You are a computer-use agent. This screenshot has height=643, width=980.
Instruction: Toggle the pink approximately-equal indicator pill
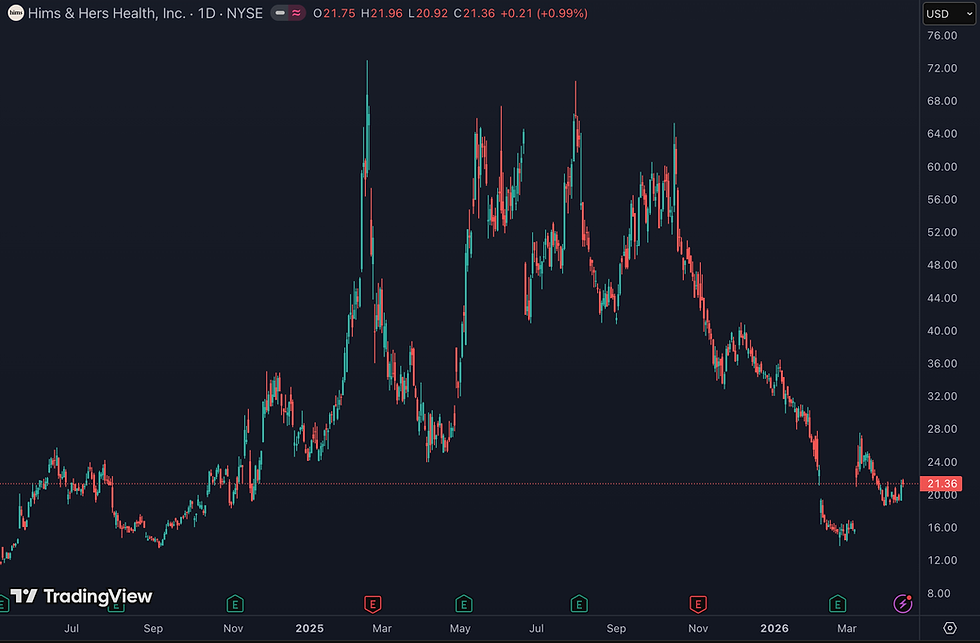(x=296, y=13)
